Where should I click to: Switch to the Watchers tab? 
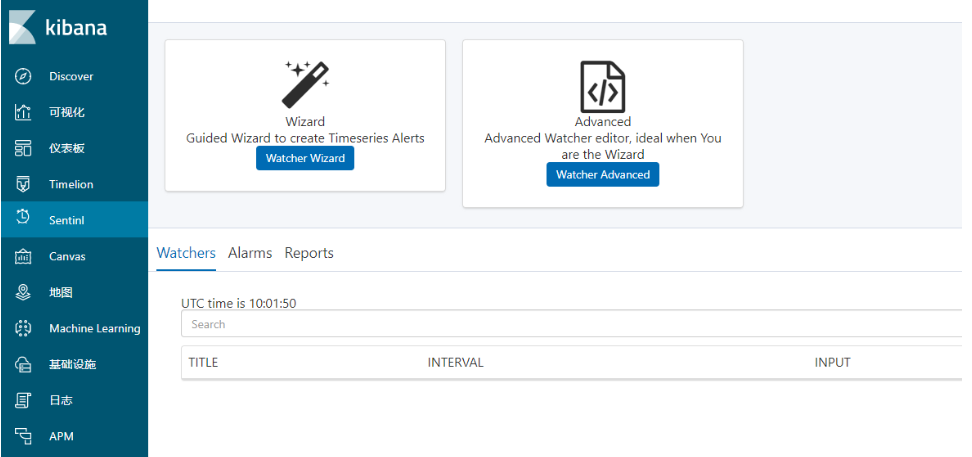coord(186,253)
